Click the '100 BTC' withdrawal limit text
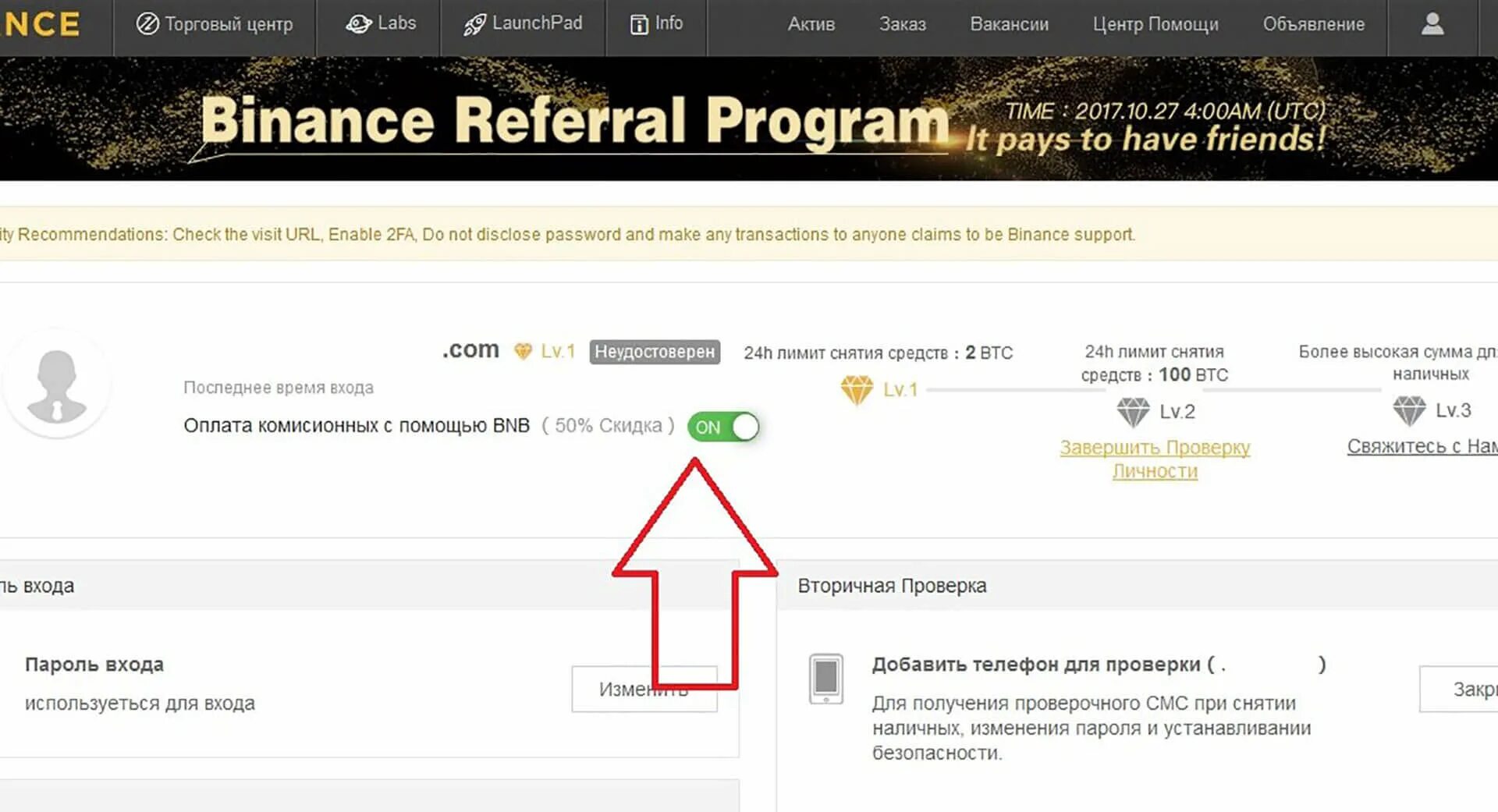1498x812 pixels. tap(1193, 374)
